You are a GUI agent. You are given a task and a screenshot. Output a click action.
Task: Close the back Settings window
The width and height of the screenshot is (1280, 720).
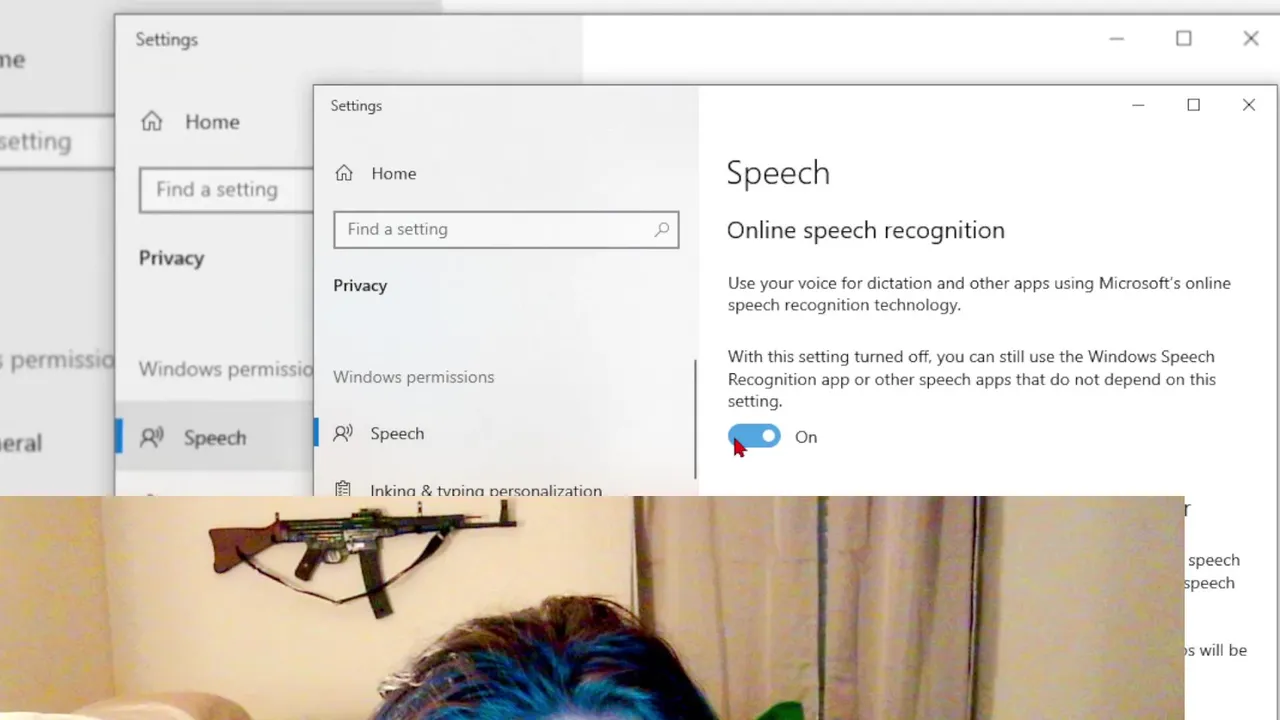(x=1251, y=39)
